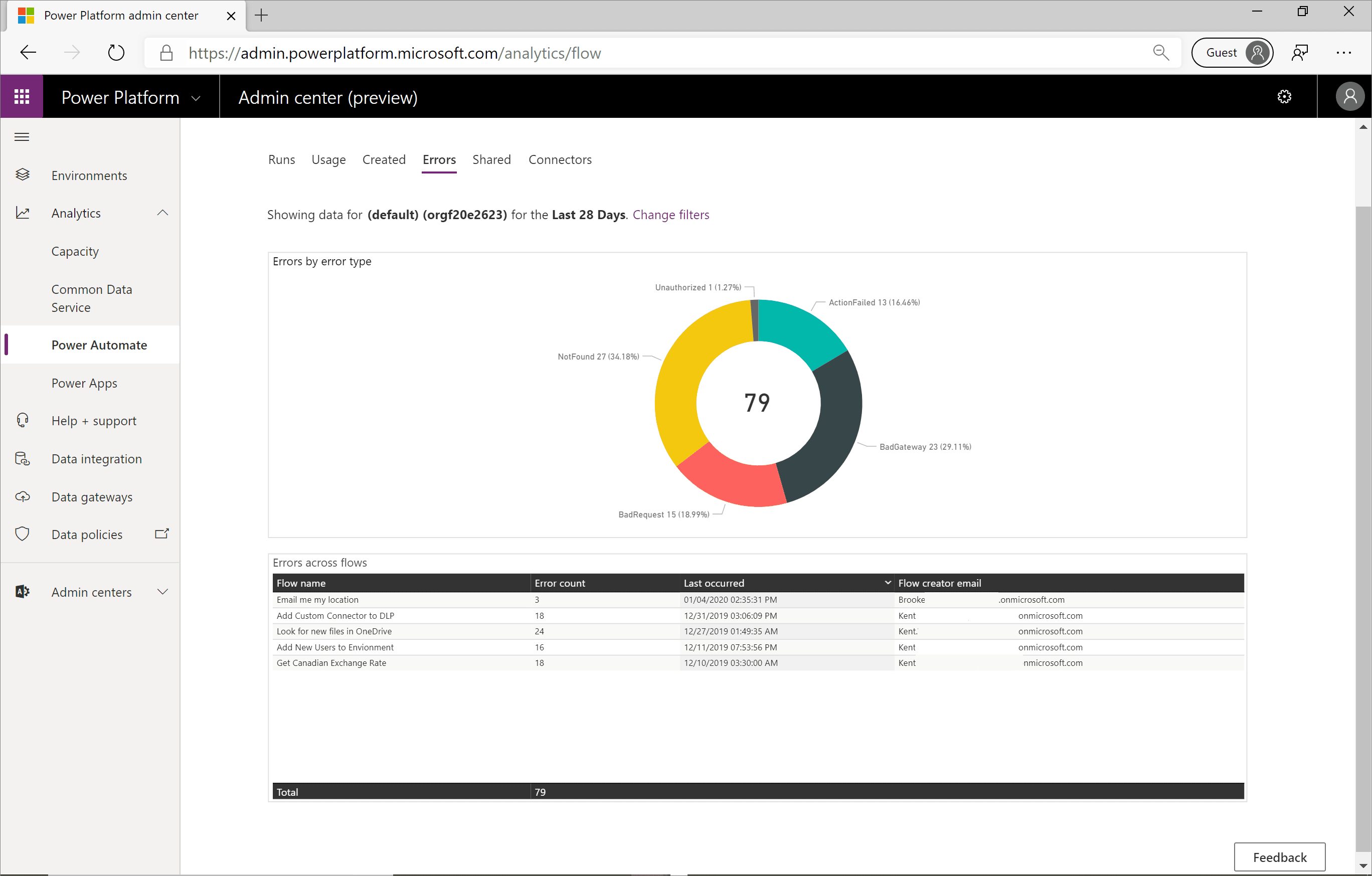
Task: Click the Feedback button
Action: [x=1279, y=856]
